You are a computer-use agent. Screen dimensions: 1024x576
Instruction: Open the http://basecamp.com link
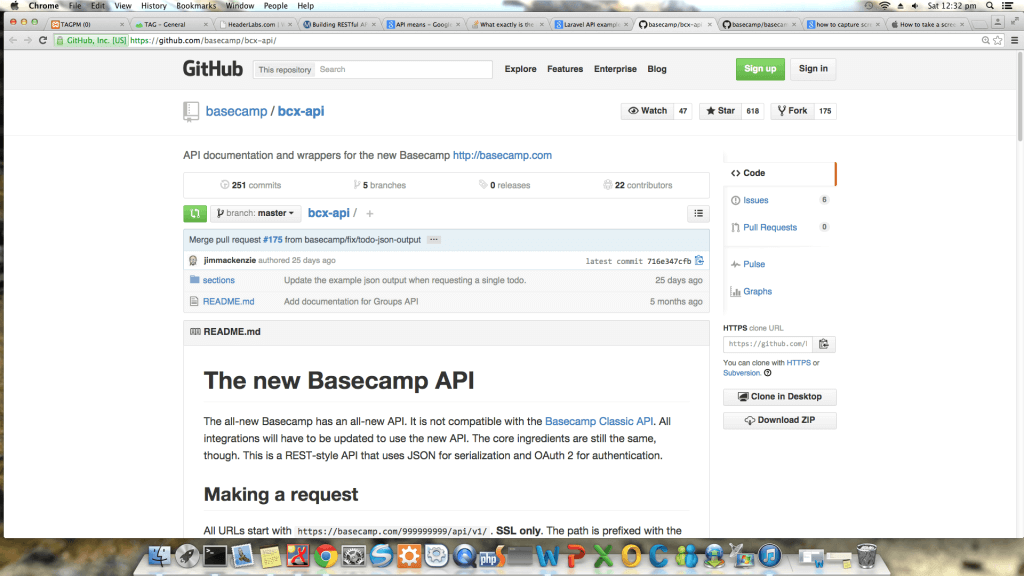502,155
